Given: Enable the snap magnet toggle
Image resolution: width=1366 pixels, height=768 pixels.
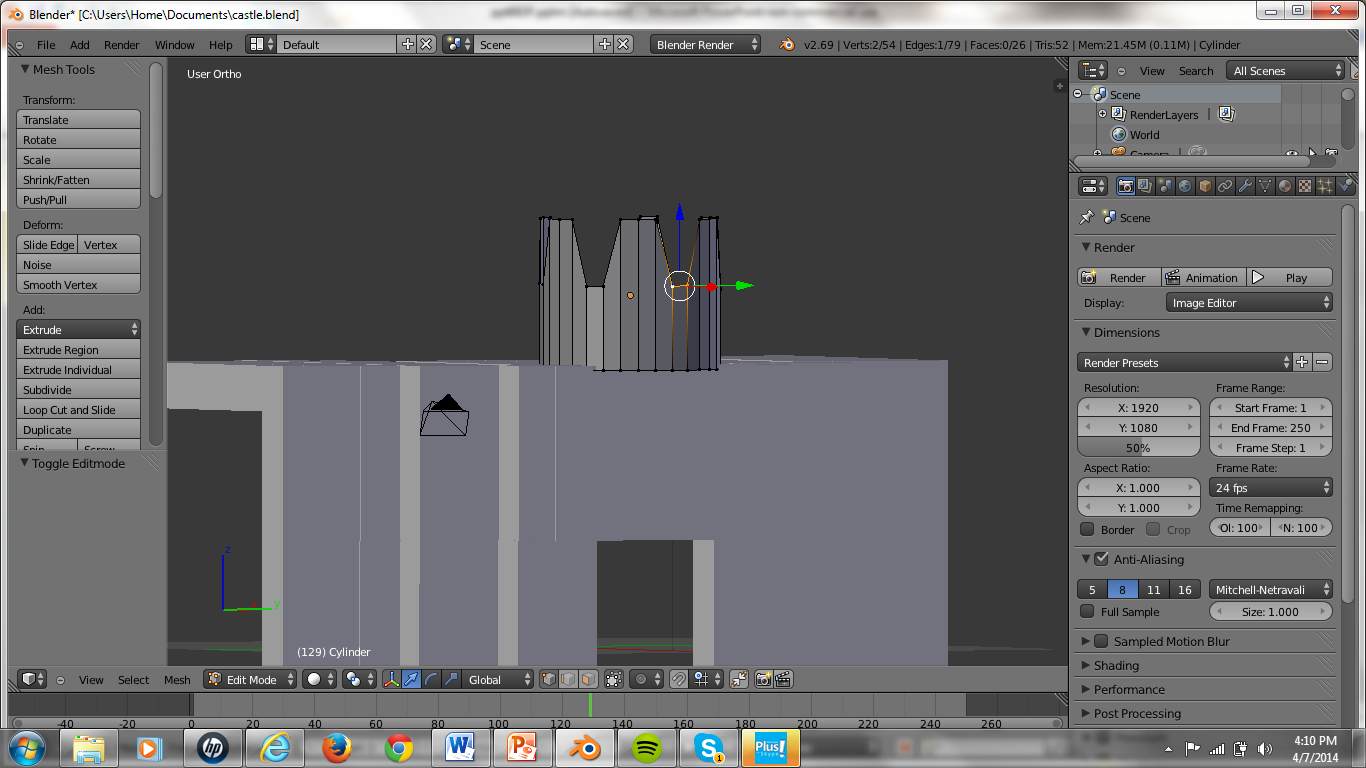Looking at the screenshot, I should click(678, 679).
